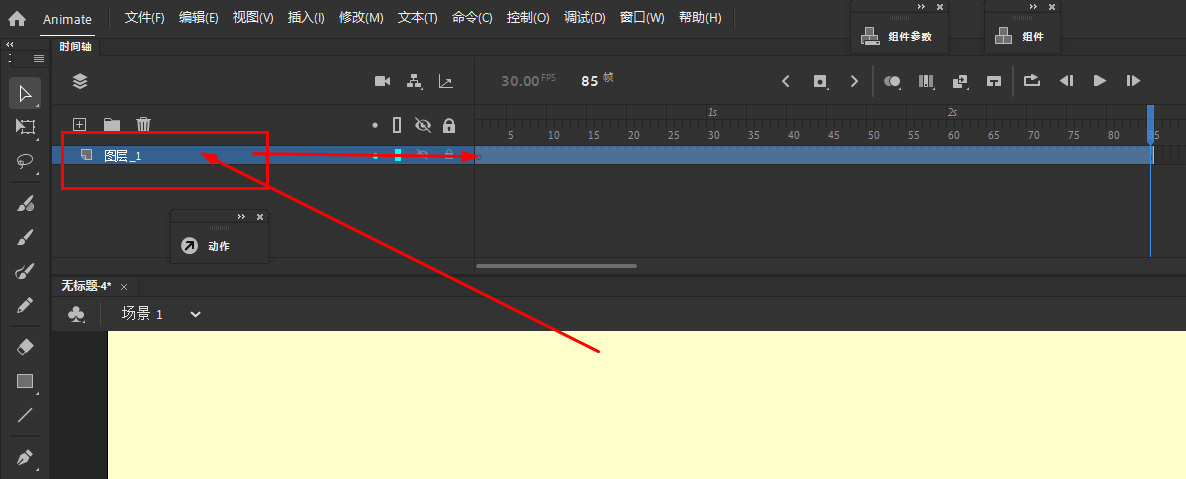Create a new layer
The width and height of the screenshot is (1186, 479).
point(79,125)
